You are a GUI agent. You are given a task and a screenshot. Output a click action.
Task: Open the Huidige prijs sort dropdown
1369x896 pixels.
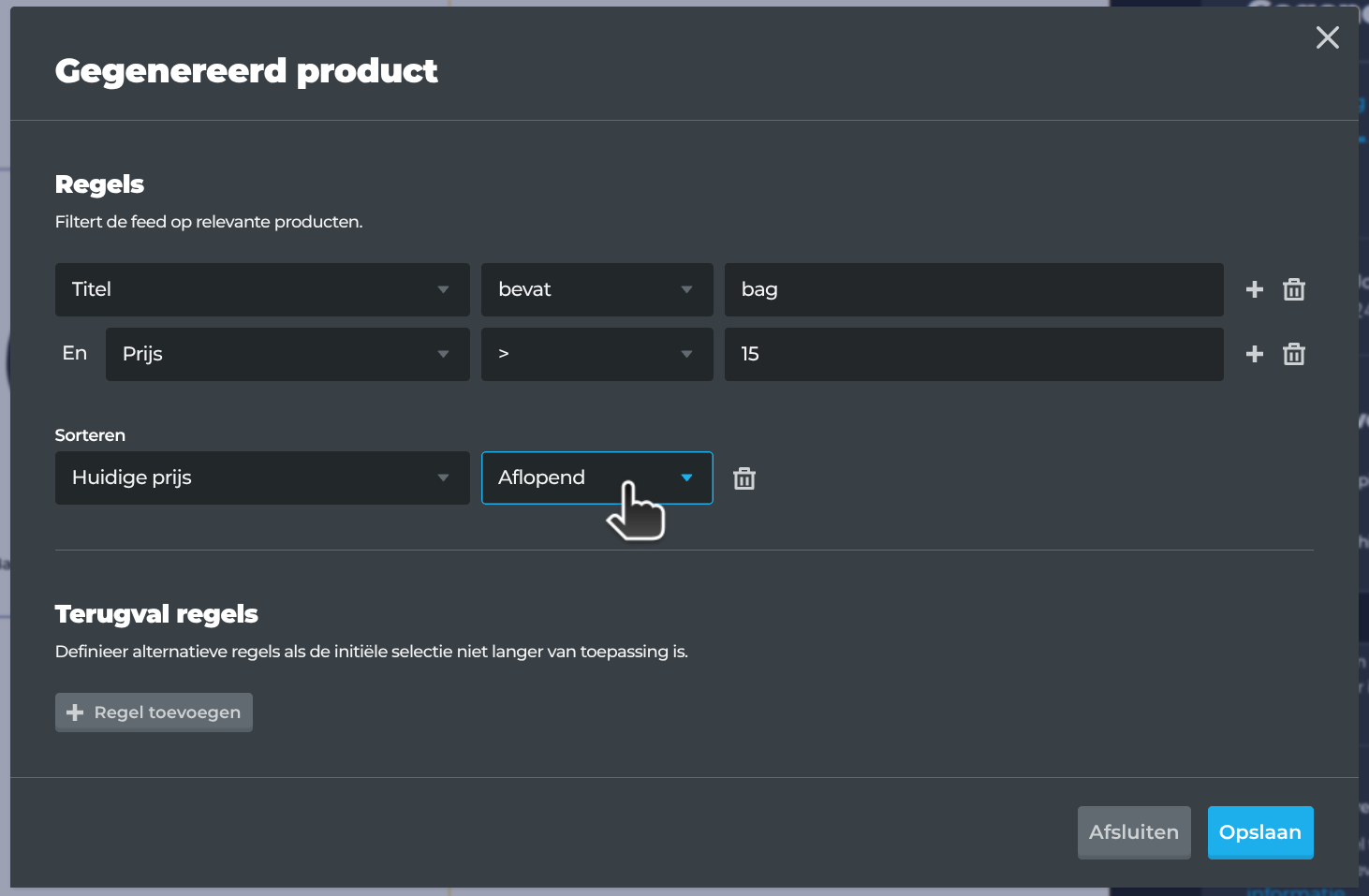click(262, 477)
